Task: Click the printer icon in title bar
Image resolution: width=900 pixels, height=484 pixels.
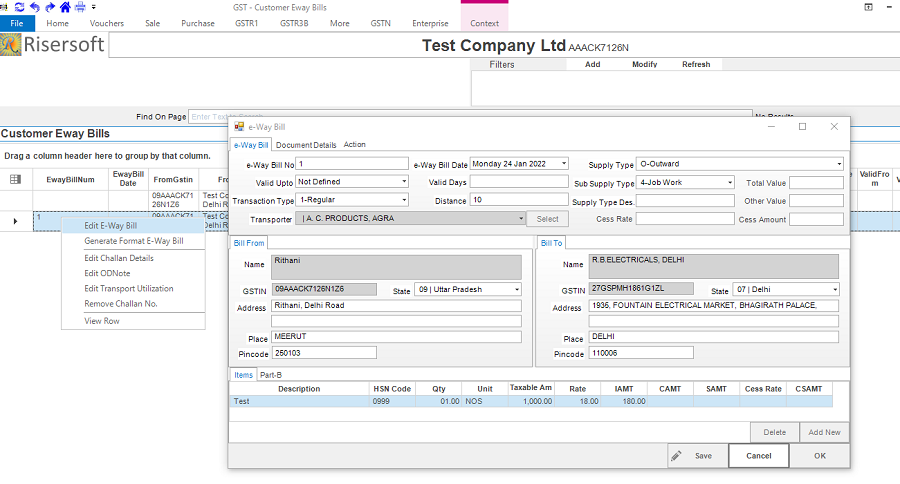Action: (79, 7)
